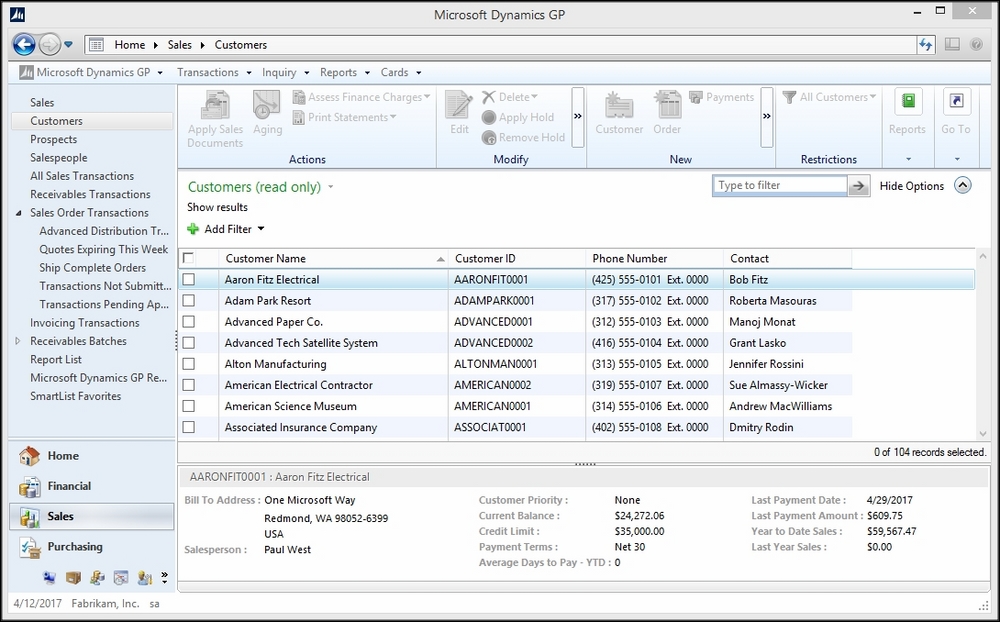1000x622 pixels.
Task: Click the New Customer ribbon icon
Action: (619, 105)
